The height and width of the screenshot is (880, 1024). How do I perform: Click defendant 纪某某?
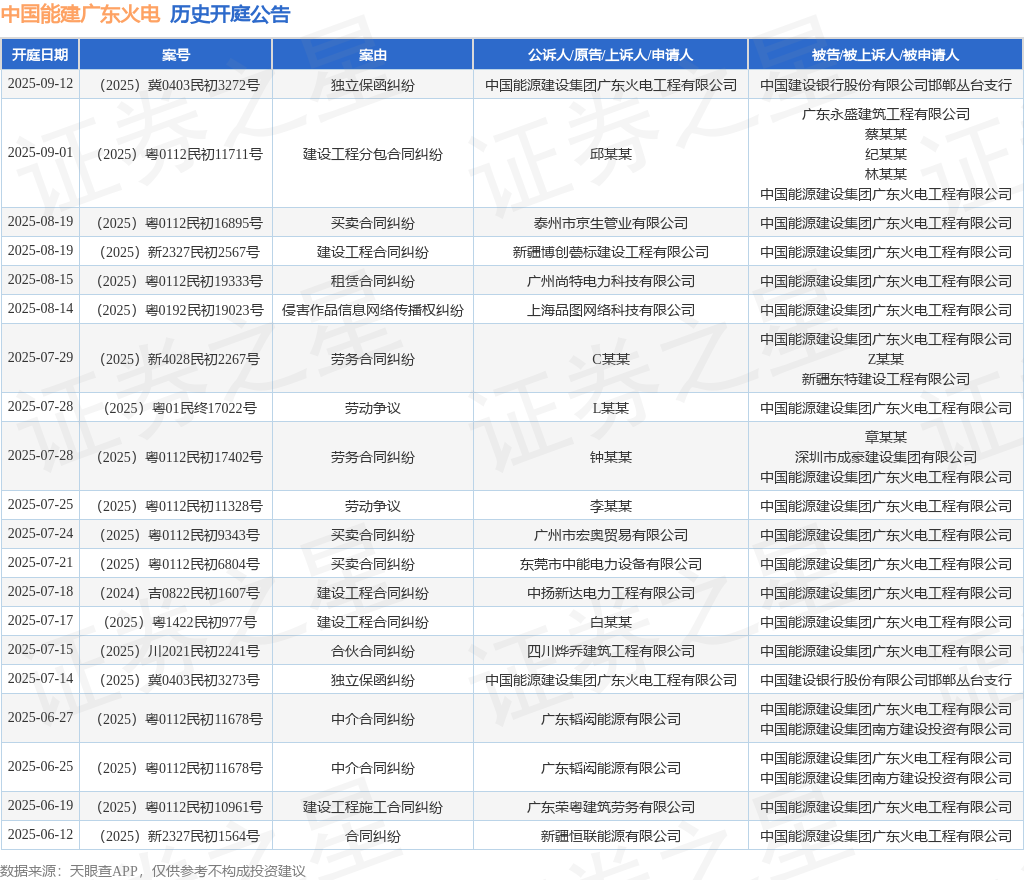tap(886, 154)
